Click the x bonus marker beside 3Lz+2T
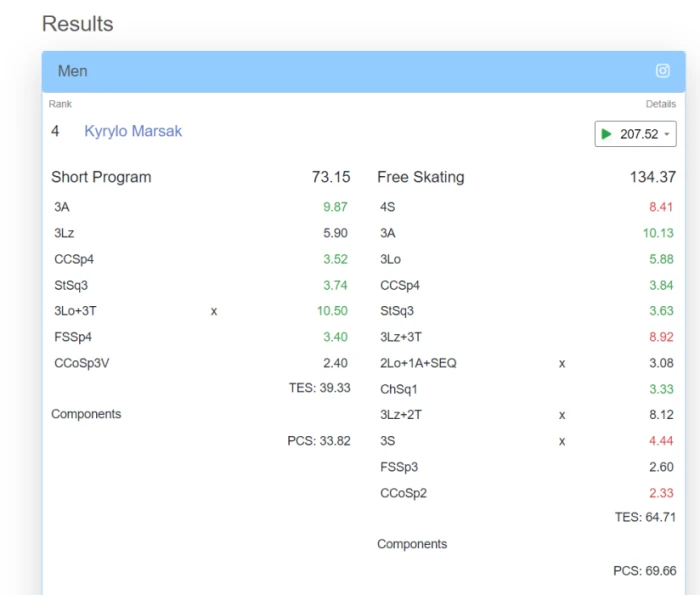The height and width of the screenshot is (595, 700). pyautogui.click(x=562, y=415)
